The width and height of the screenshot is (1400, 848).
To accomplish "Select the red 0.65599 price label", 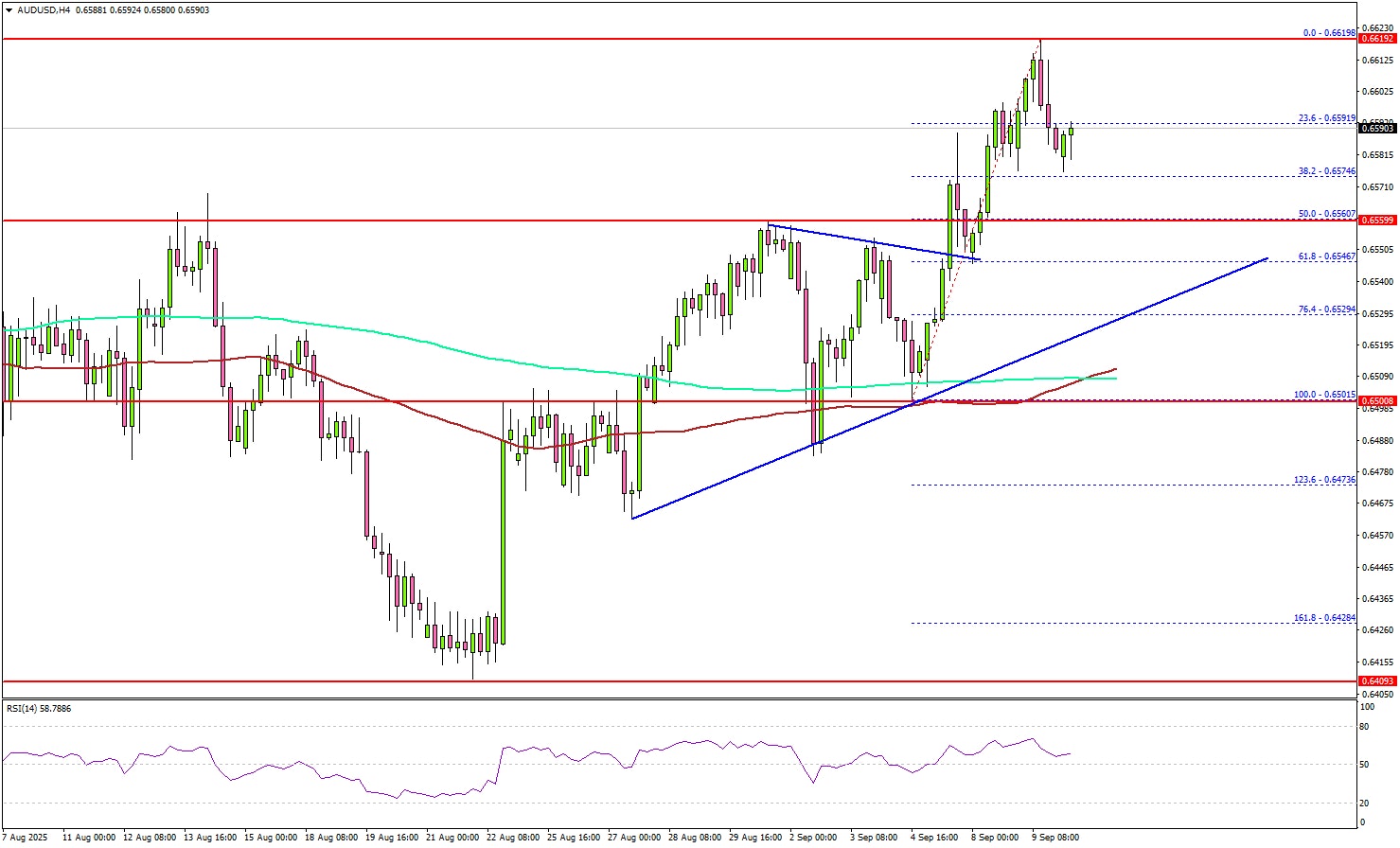I will [1376, 220].
